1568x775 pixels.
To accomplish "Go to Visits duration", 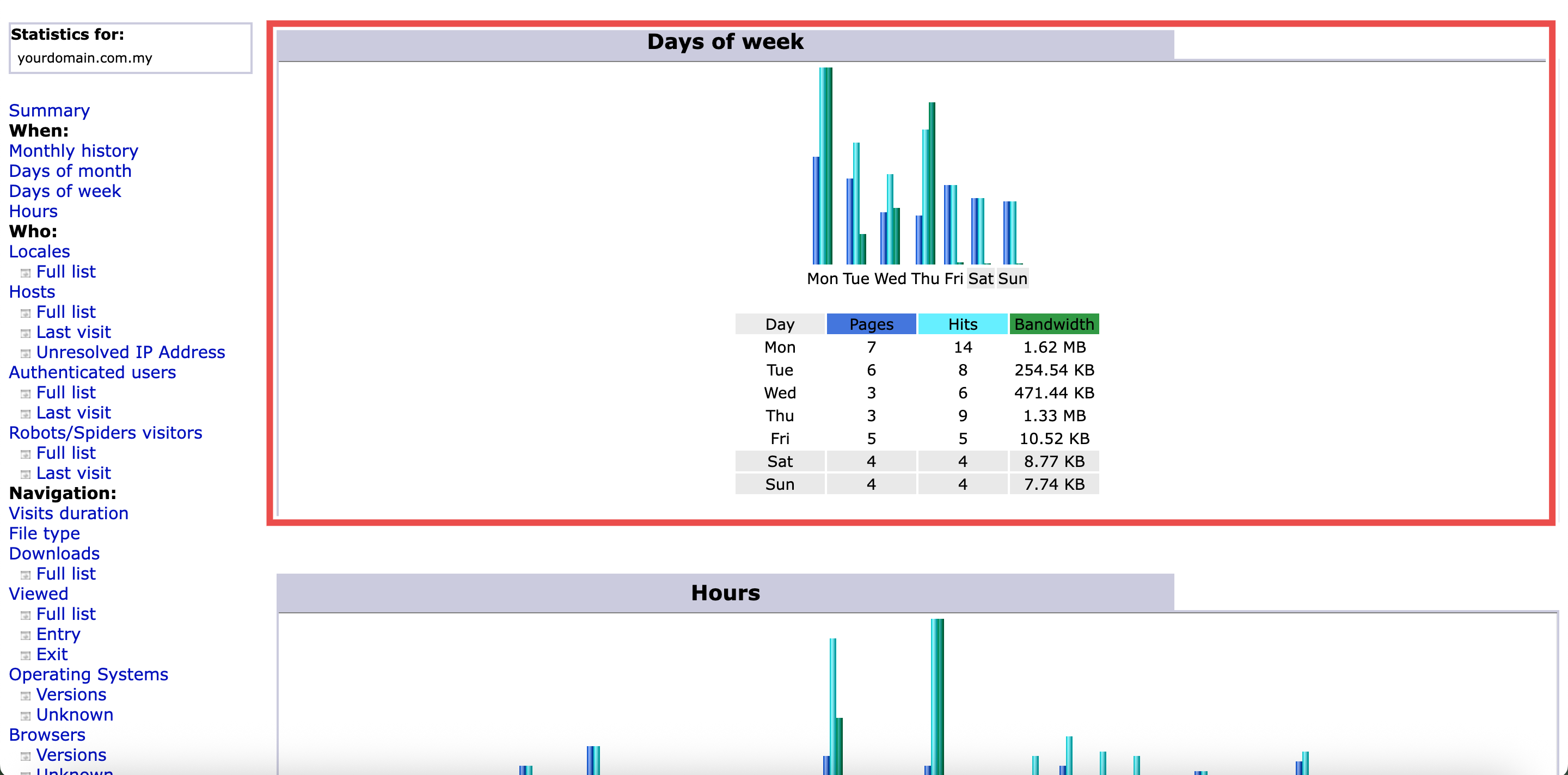I will coord(68,513).
